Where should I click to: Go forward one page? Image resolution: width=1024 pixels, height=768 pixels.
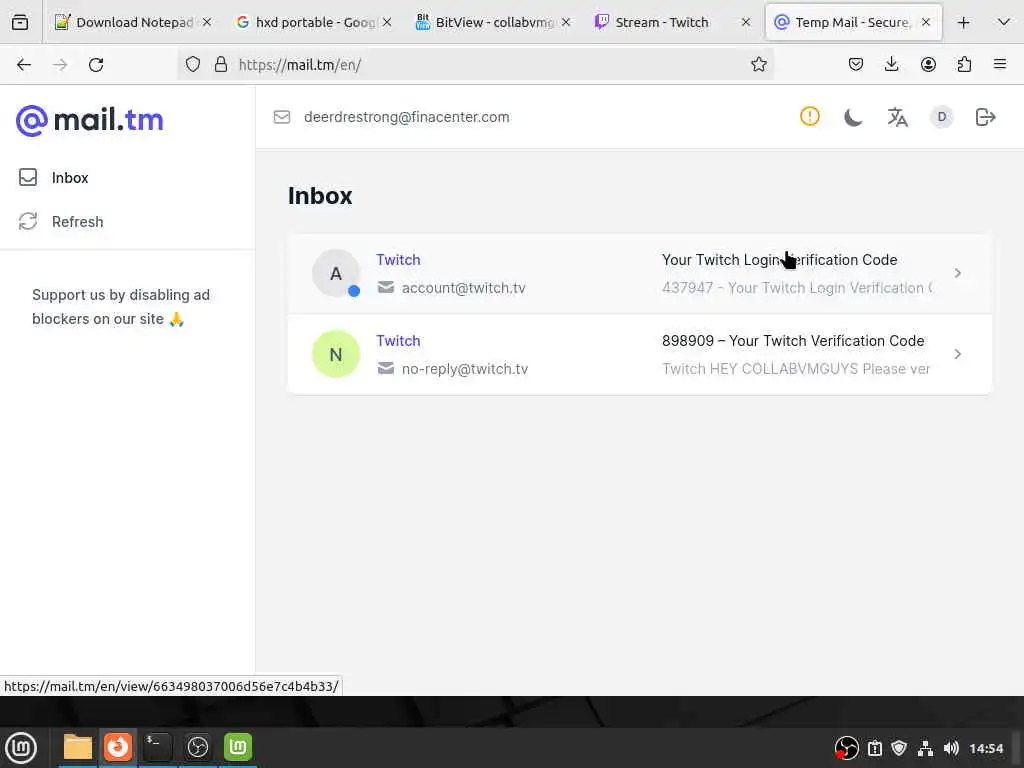point(60,64)
